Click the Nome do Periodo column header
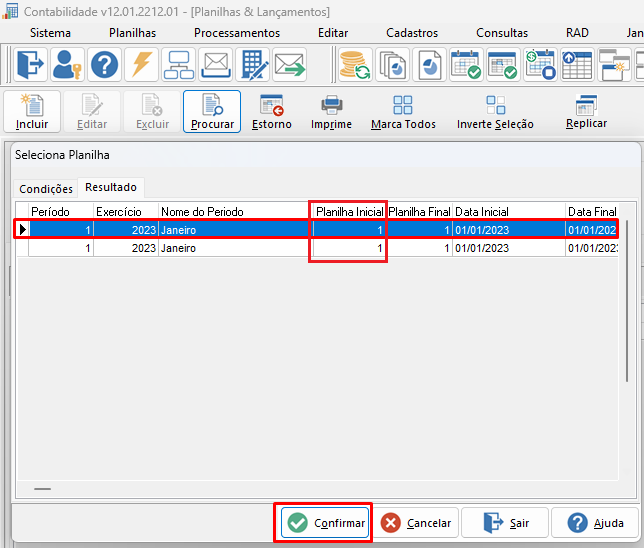Viewport: 644px width, 548px height. (234, 212)
